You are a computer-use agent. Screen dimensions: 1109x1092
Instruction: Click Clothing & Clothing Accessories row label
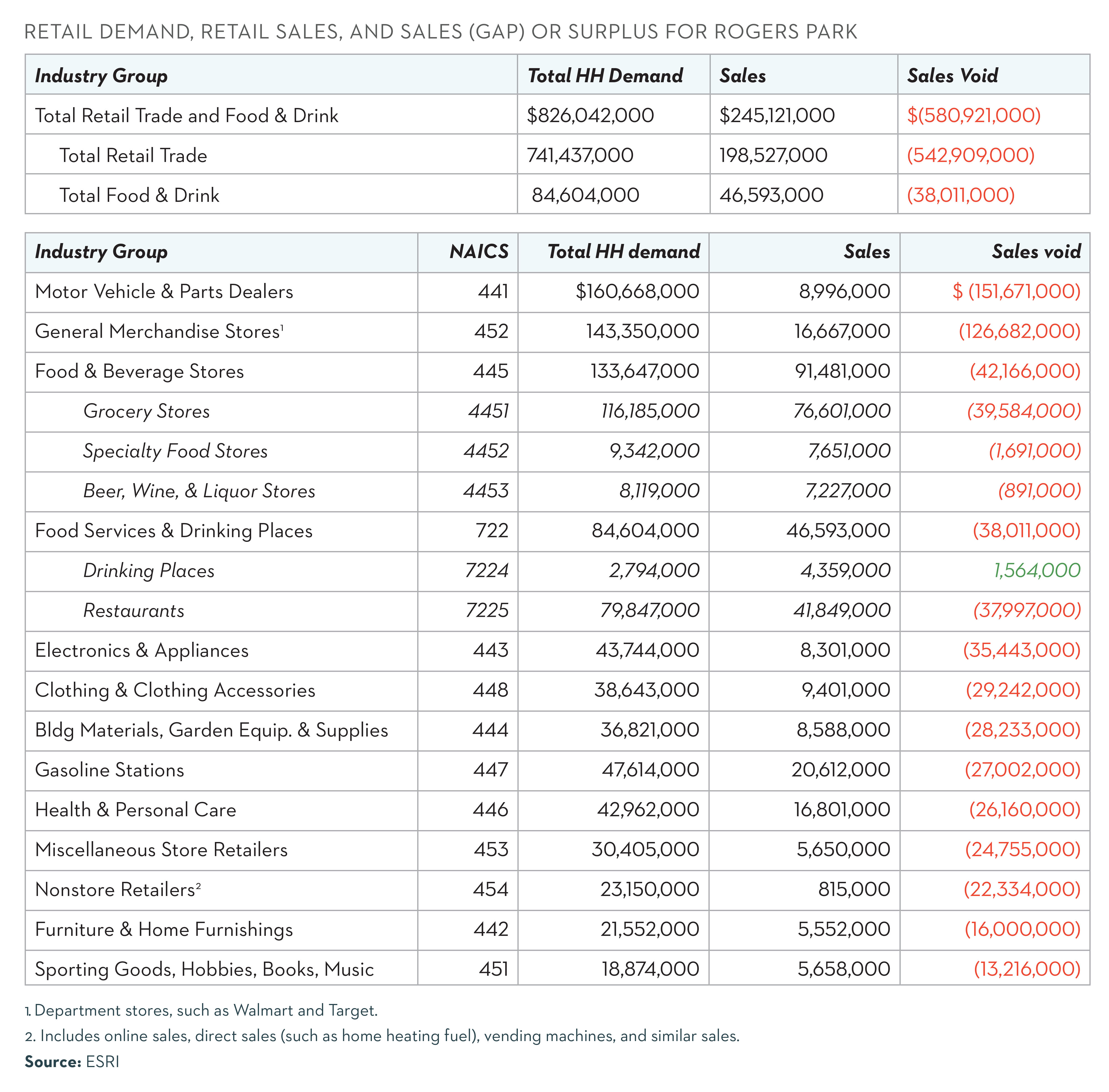point(175,691)
